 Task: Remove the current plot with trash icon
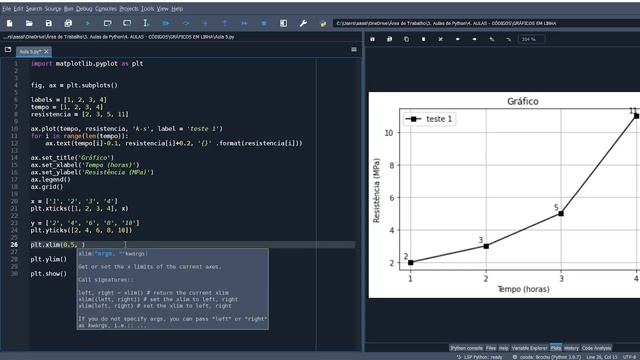pos(423,39)
